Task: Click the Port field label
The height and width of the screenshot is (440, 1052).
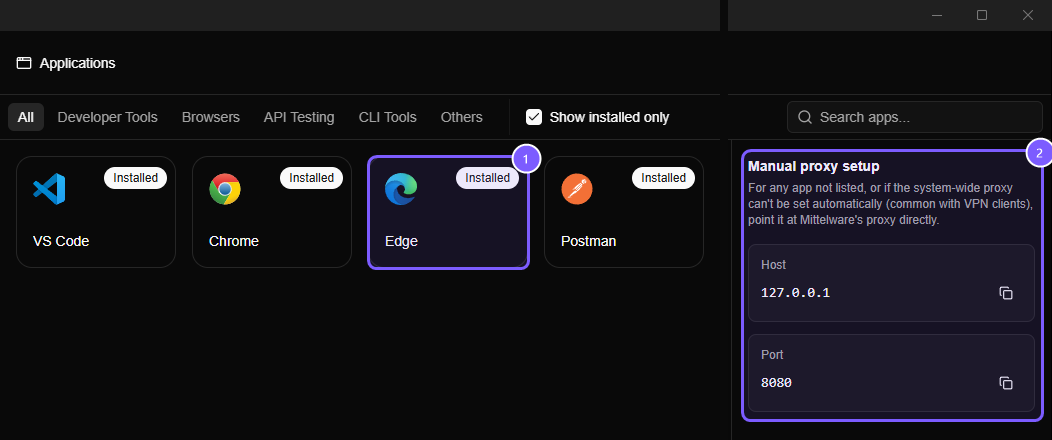Action: (772, 355)
